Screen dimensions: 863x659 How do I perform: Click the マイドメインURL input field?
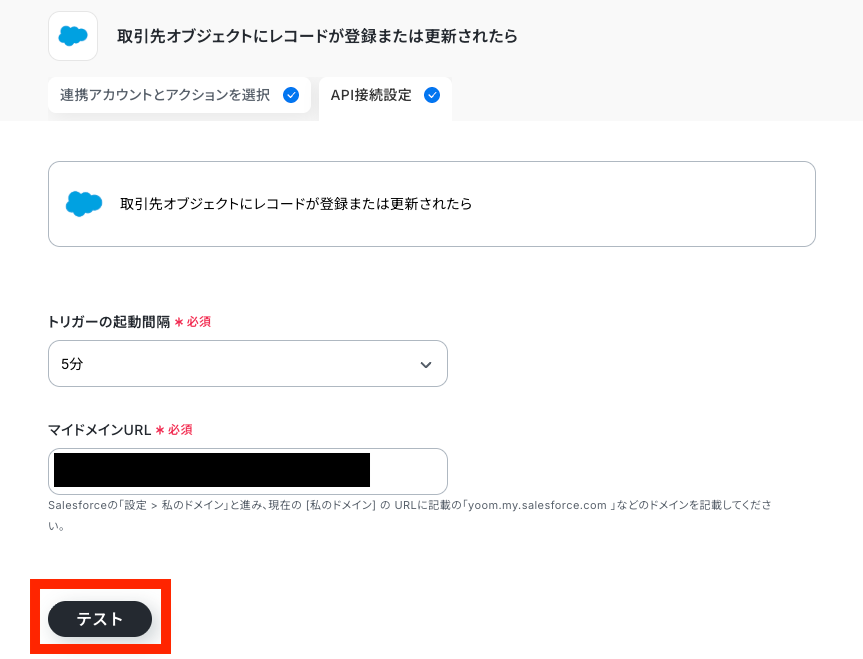click(x=248, y=471)
